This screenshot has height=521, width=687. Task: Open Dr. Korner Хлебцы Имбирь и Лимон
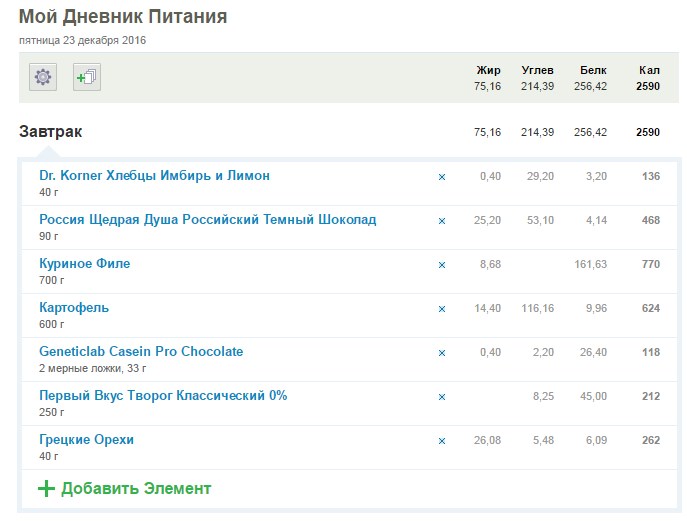(x=154, y=176)
